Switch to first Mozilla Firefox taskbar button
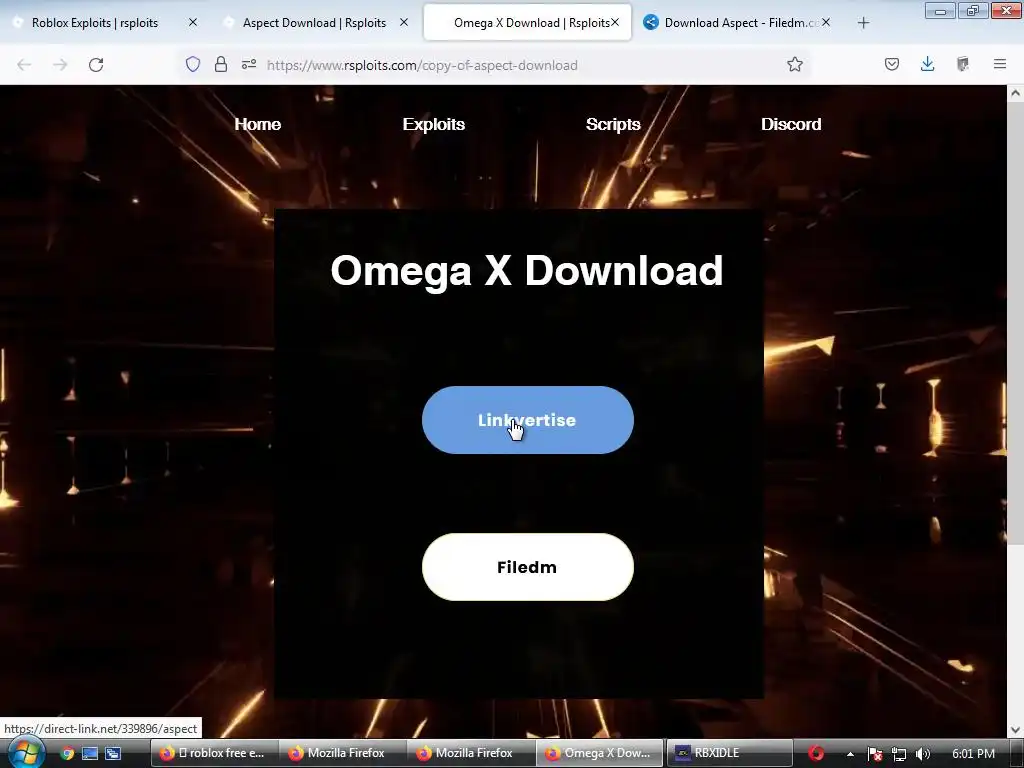1024x768 pixels. pyautogui.click(x=343, y=753)
